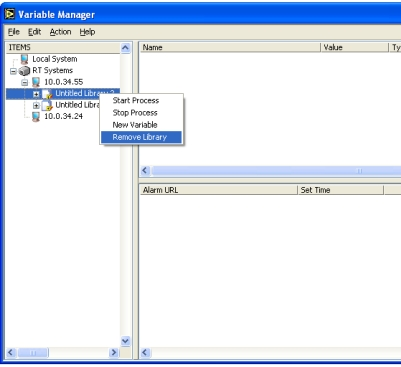The height and width of the screenshot is (367, 401).
Task: Click the second Untitled Library icon
Action: coord(47,106)
